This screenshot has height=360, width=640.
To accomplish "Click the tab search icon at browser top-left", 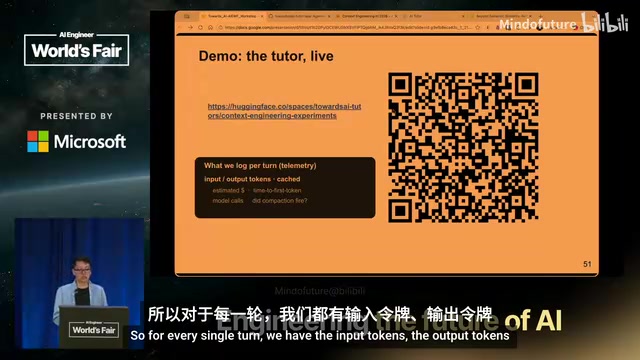I will coord(187,16).
